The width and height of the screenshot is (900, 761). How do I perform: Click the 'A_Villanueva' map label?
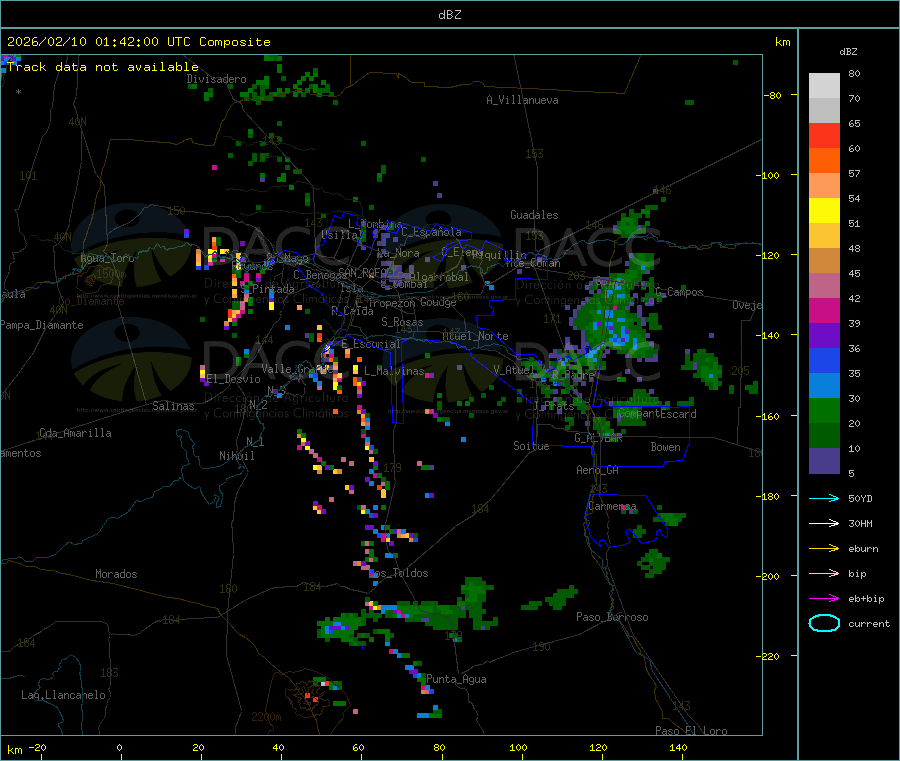[522, 100]
